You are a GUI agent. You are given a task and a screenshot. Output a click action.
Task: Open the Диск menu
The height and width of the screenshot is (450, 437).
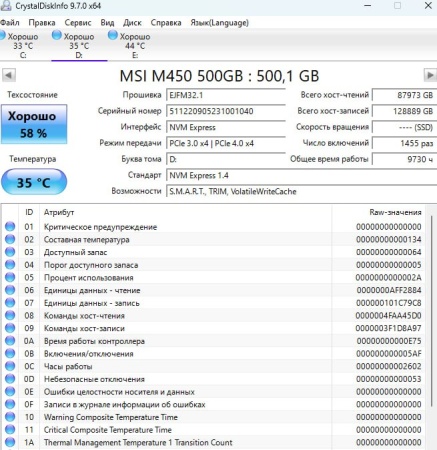[x=132, y=23]
